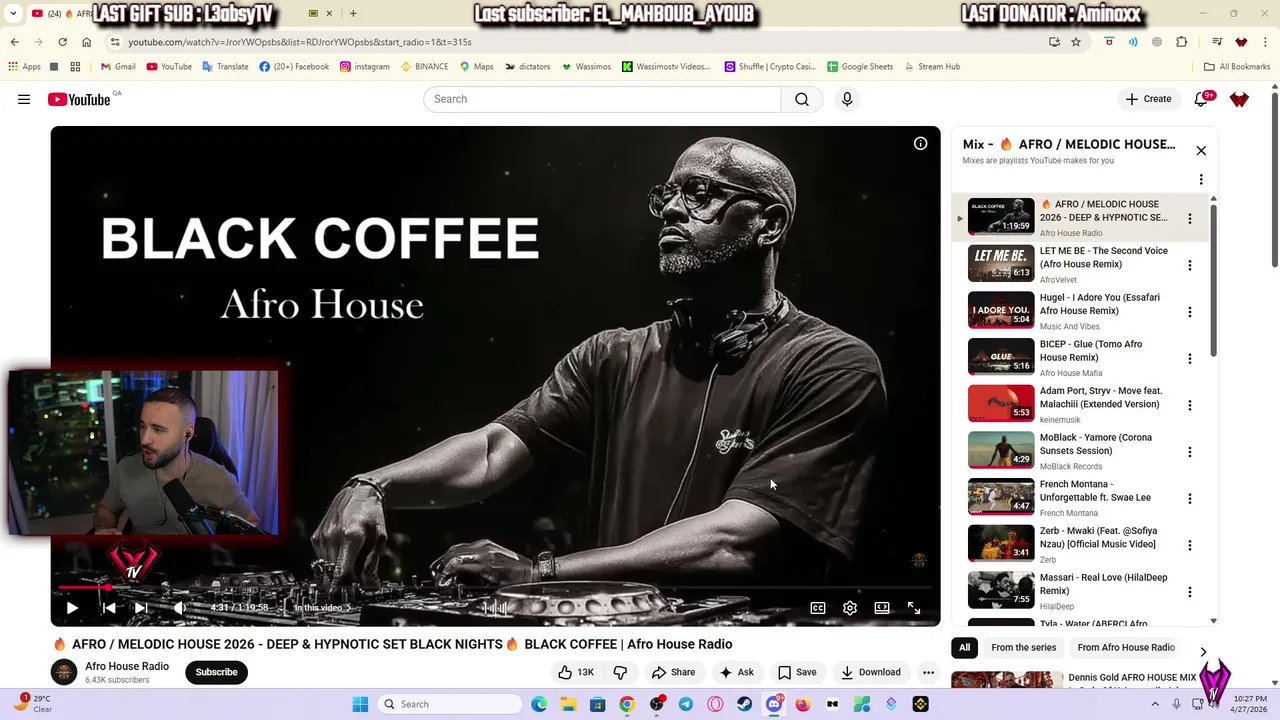Mute the player volume

point(179,607)
